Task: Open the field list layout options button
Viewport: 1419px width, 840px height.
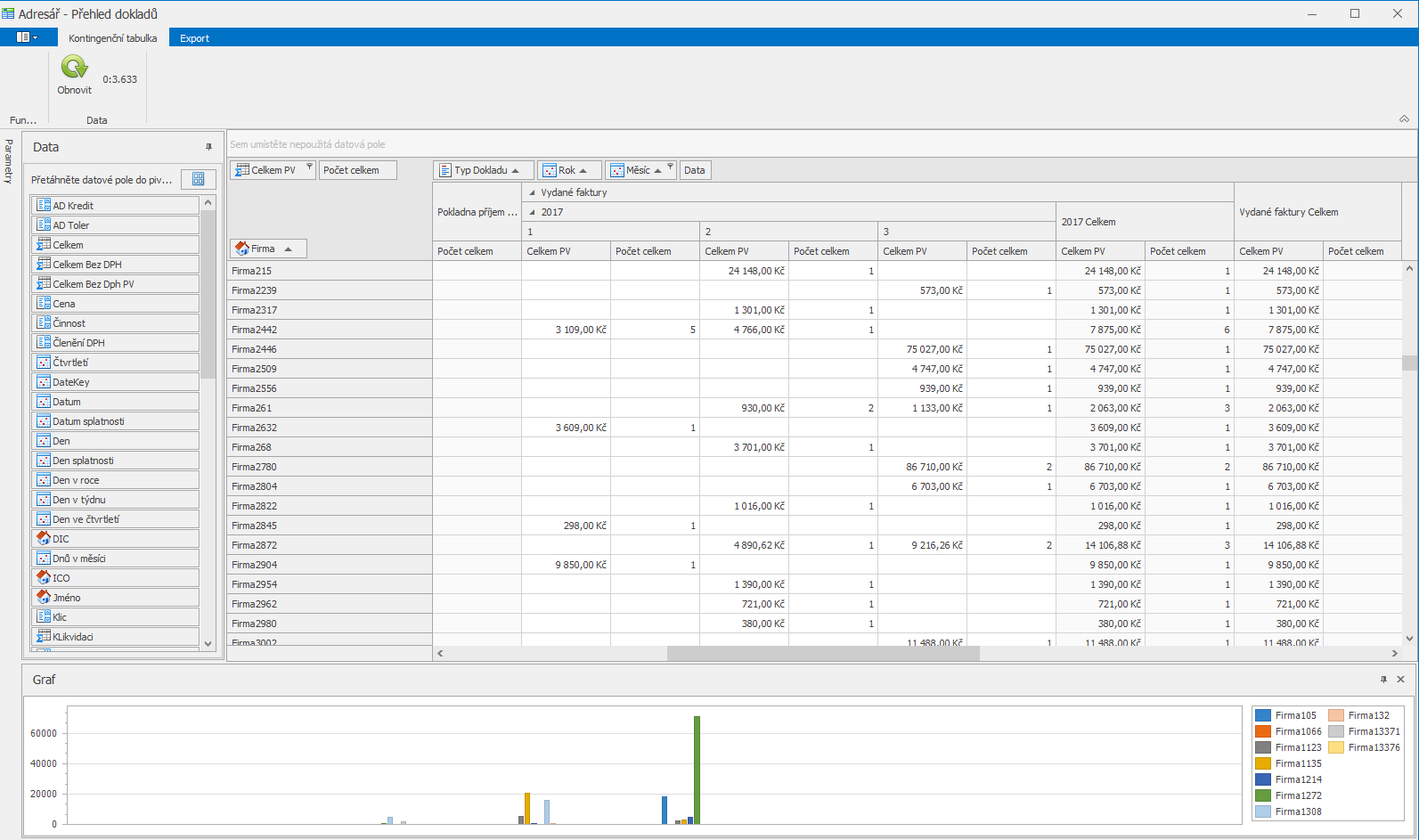Action: click(x=198, y=179)
